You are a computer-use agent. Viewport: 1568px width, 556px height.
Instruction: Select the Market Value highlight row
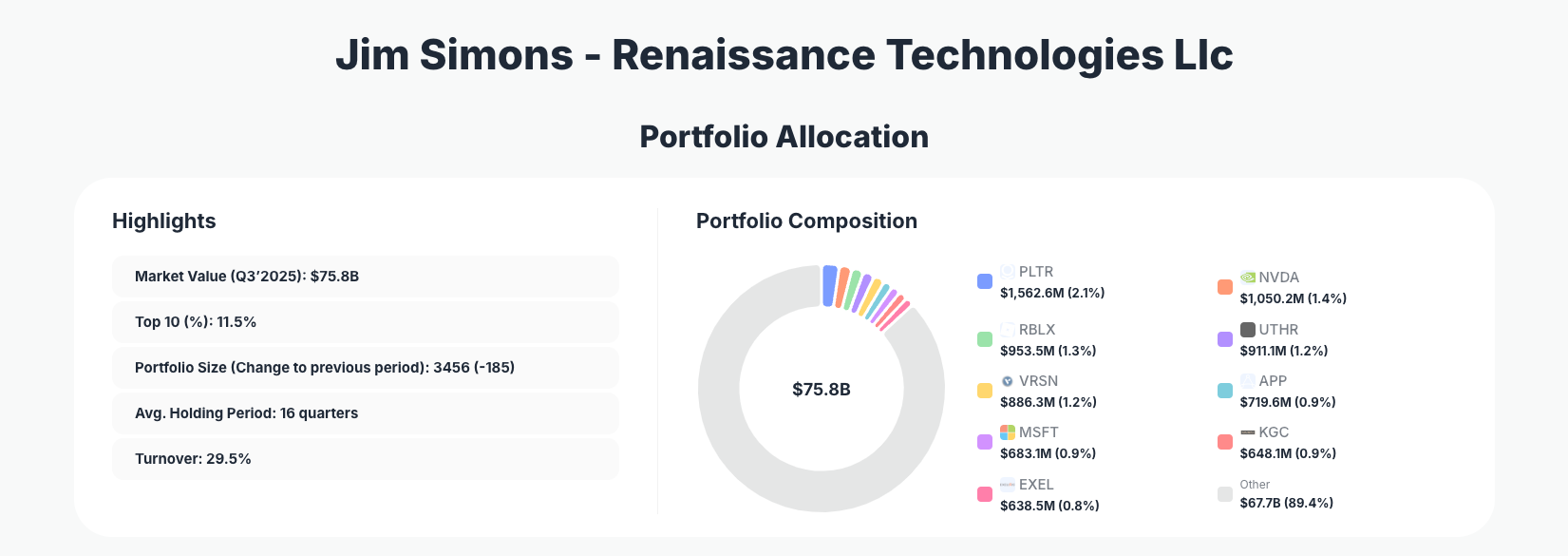click(x=366, y=276)
